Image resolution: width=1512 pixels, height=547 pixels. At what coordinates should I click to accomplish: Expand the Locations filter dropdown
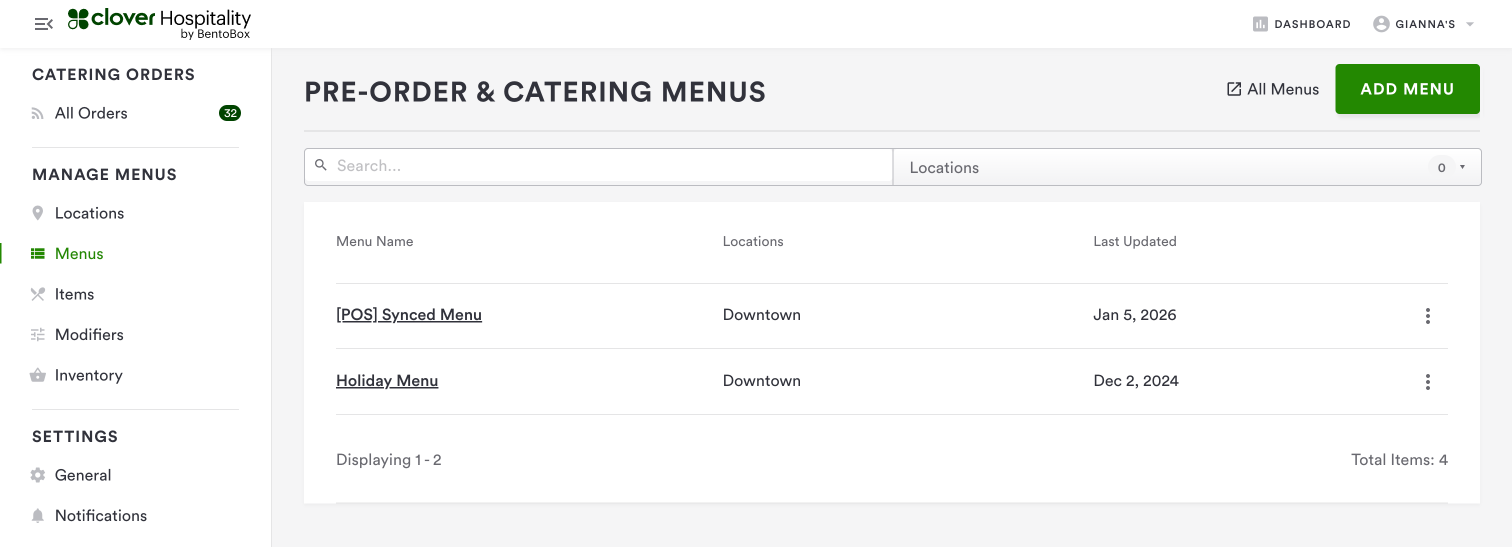[1462, 167]
